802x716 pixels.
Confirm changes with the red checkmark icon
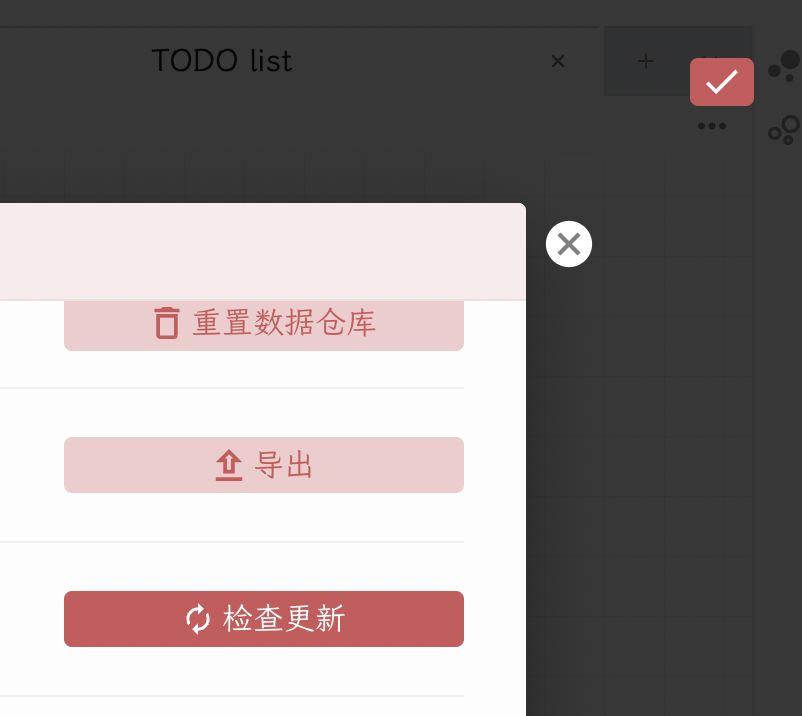tap(721, 81)
